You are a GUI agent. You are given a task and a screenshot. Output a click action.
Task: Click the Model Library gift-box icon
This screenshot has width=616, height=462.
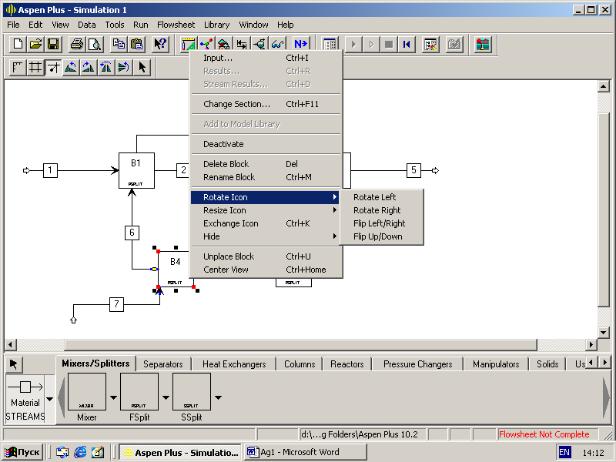483,44
